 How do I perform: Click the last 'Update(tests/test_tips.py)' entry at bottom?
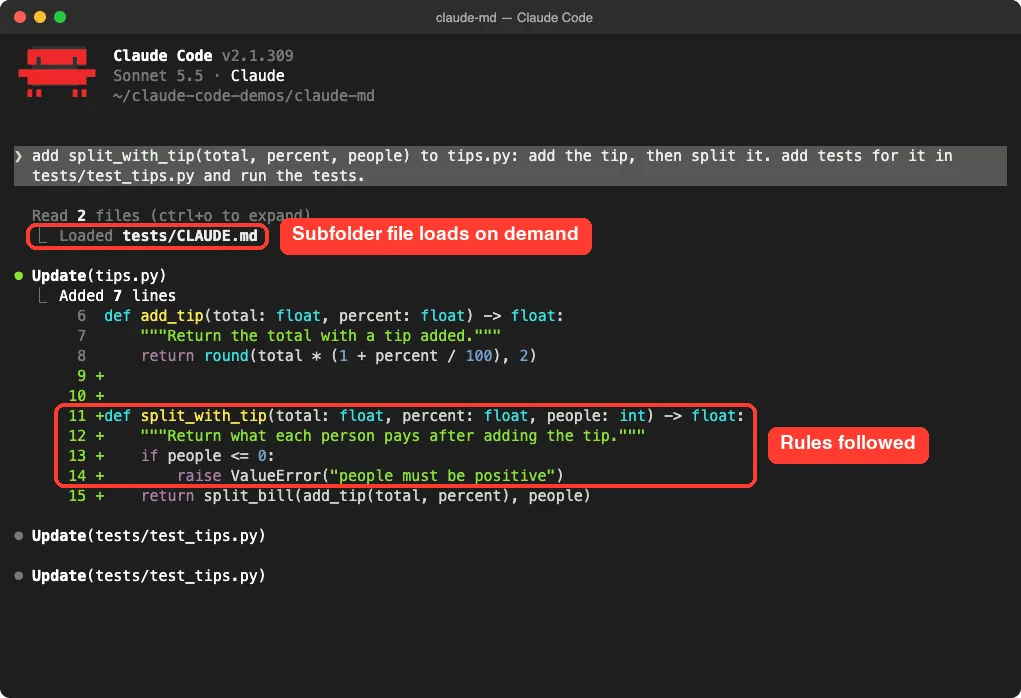point(148,576)
